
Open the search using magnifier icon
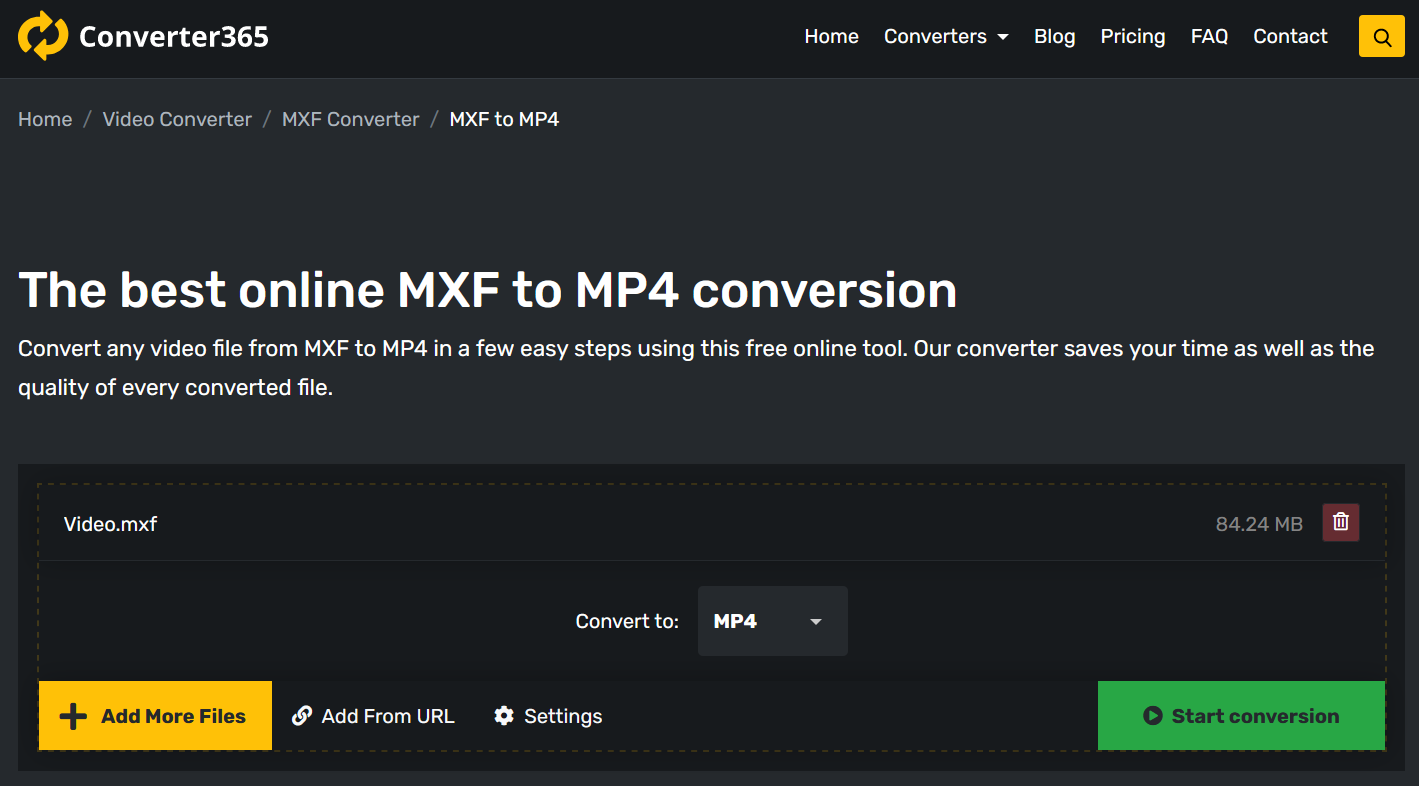1381,37
